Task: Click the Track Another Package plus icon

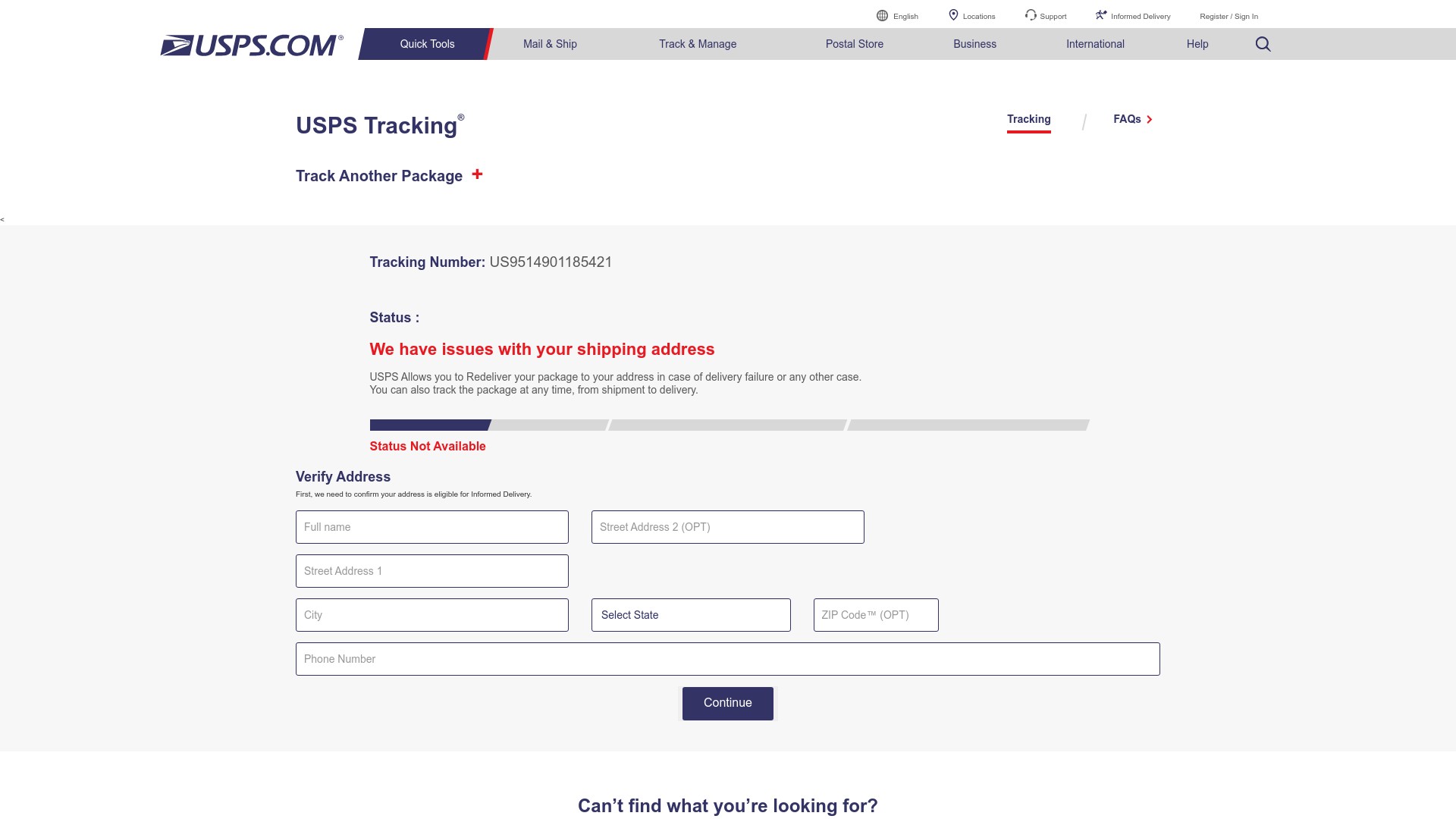Action: (x=478, y=174)
